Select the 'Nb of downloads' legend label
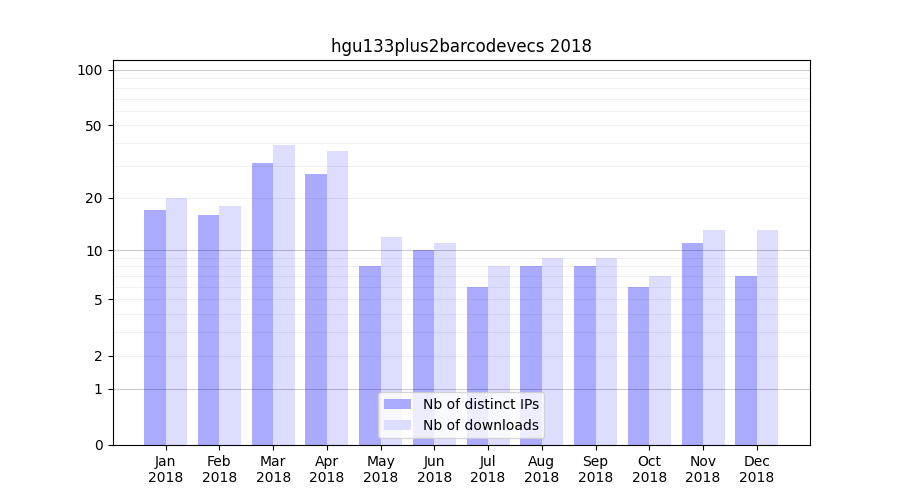The image size is (900, 500). click(480, 425)
